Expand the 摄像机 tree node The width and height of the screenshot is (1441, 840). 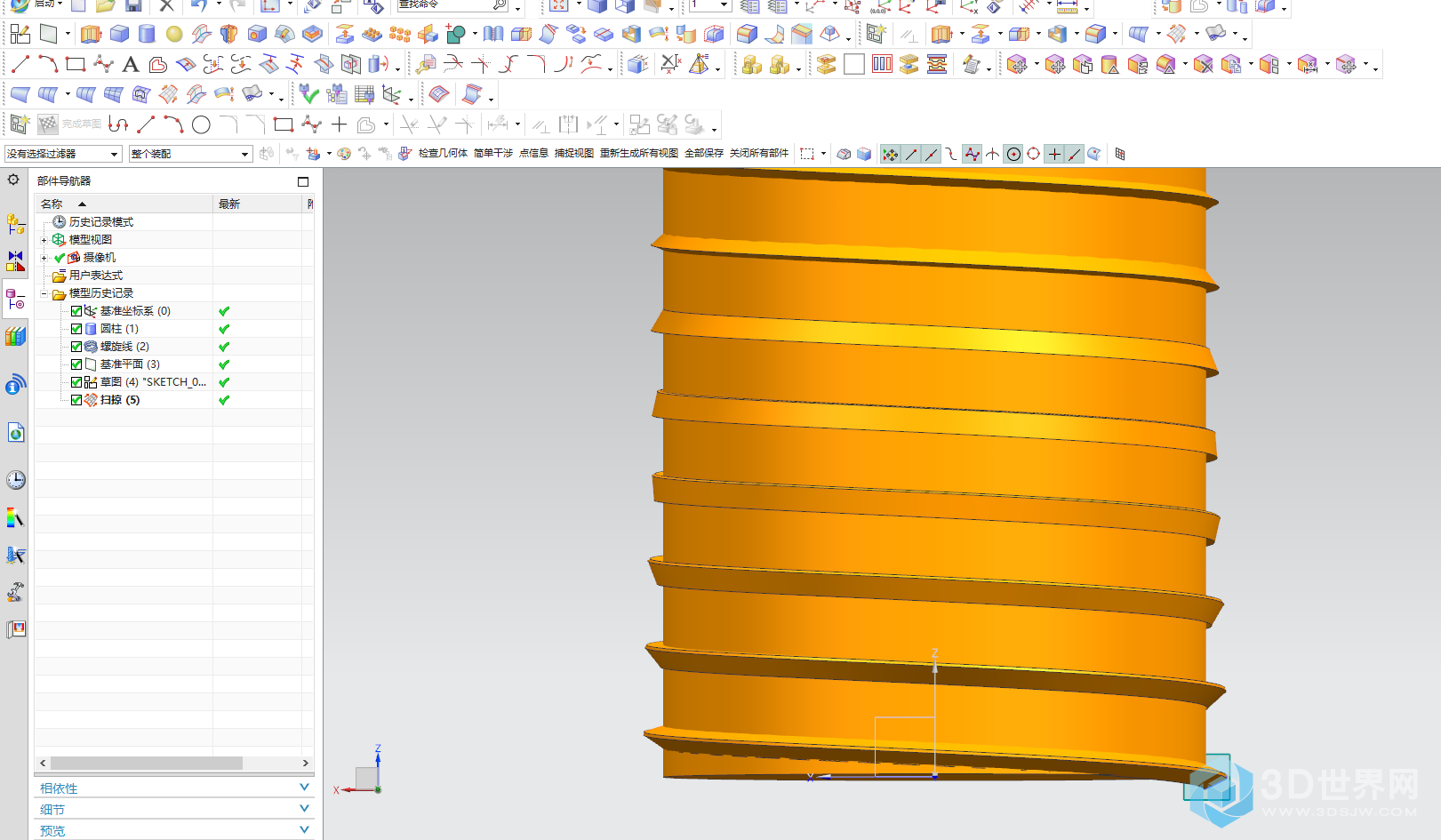44,258
